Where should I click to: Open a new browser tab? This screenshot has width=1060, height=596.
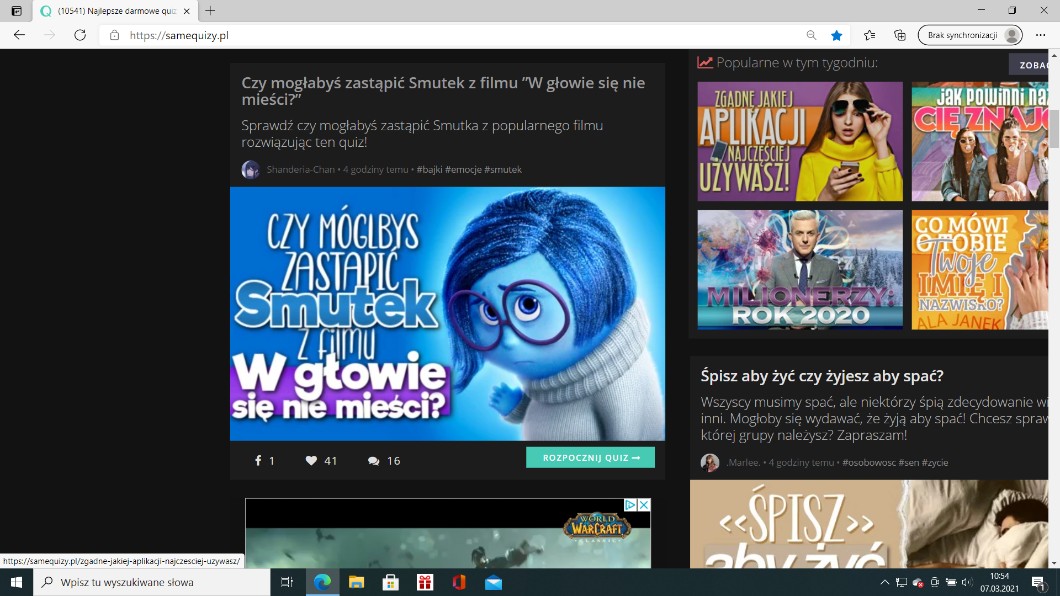210,10
